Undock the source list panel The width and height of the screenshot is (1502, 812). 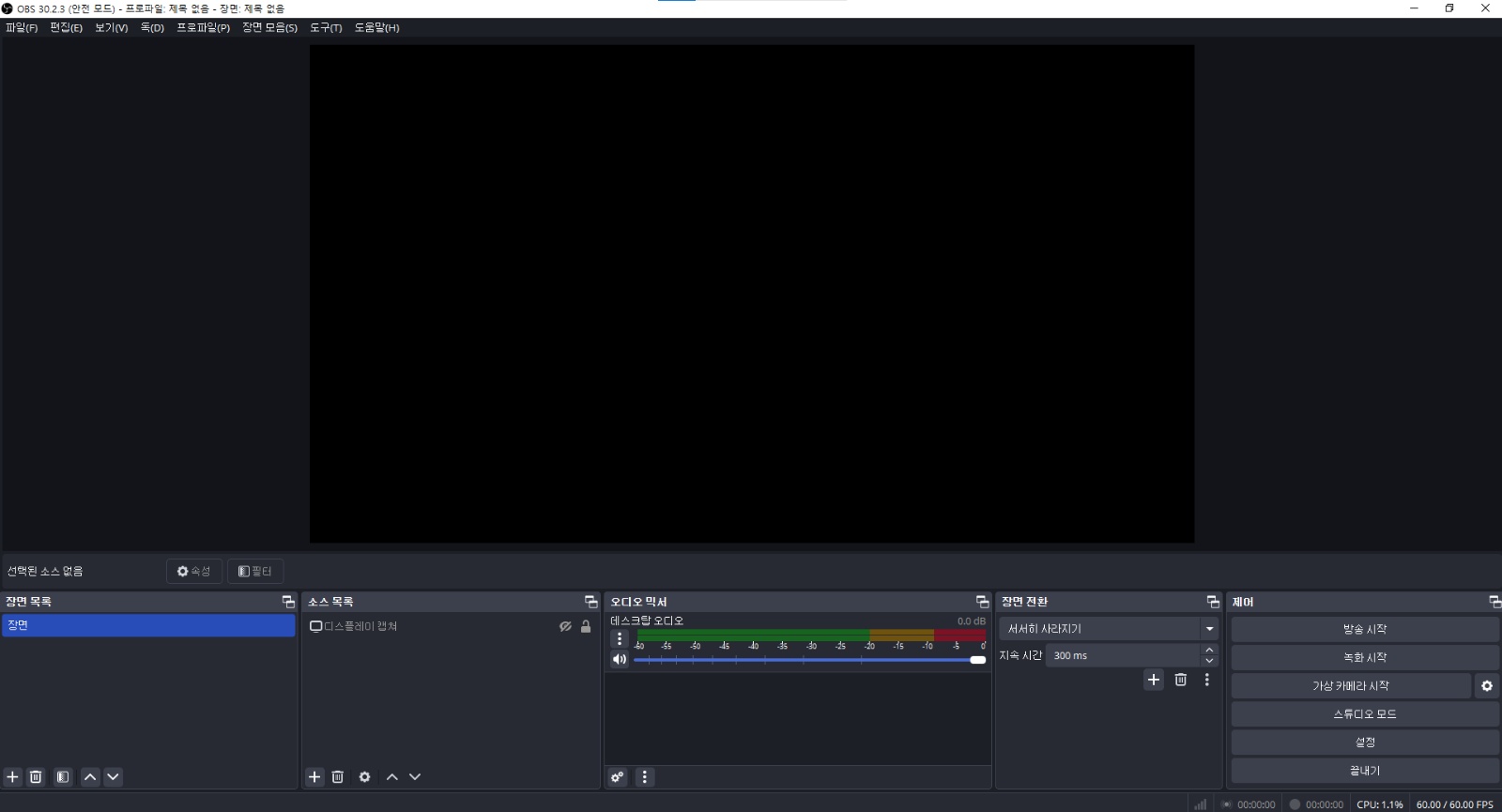click(x=590, y=602)
